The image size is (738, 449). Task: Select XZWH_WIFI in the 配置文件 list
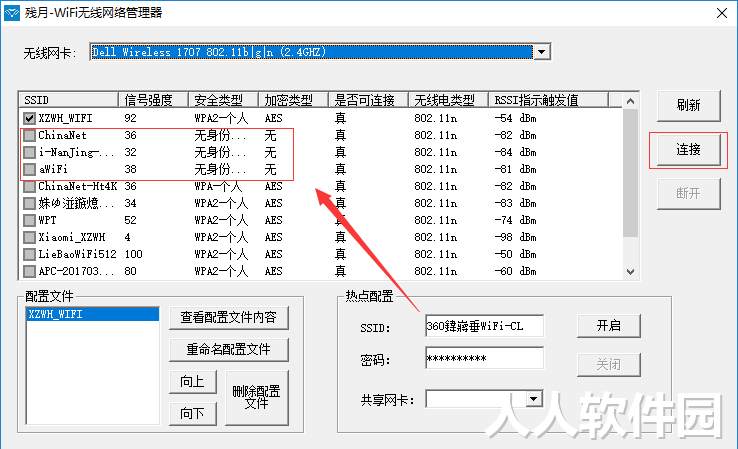coord(93,314)
